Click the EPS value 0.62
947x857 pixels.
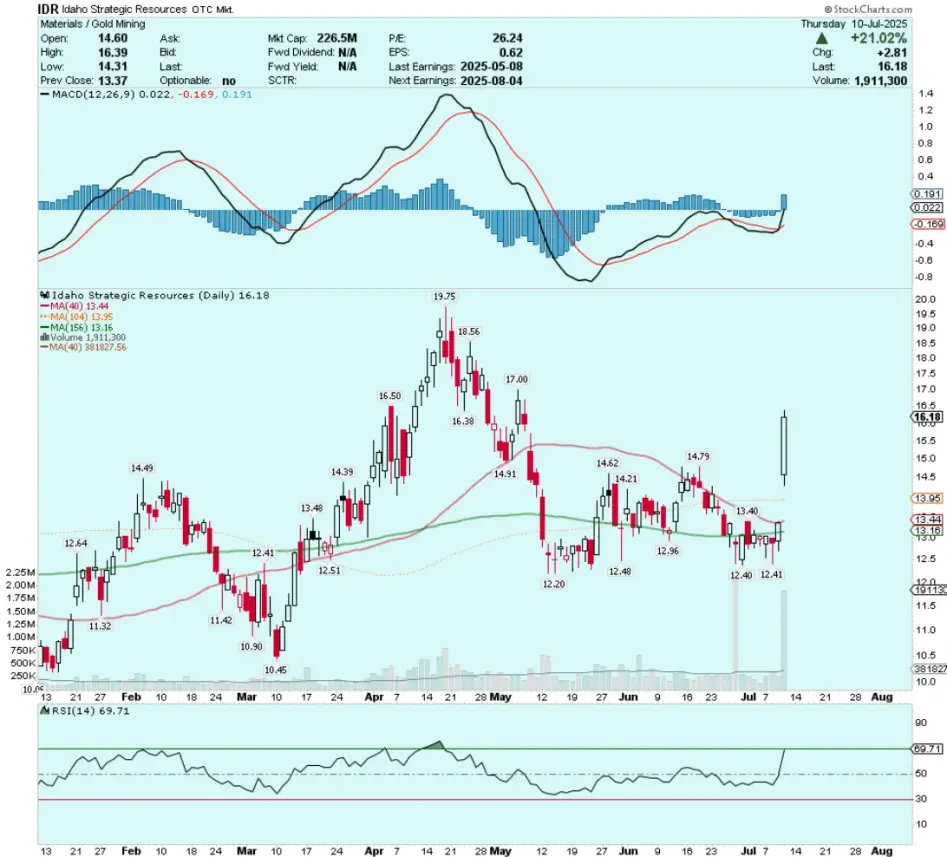click(511, 53)
